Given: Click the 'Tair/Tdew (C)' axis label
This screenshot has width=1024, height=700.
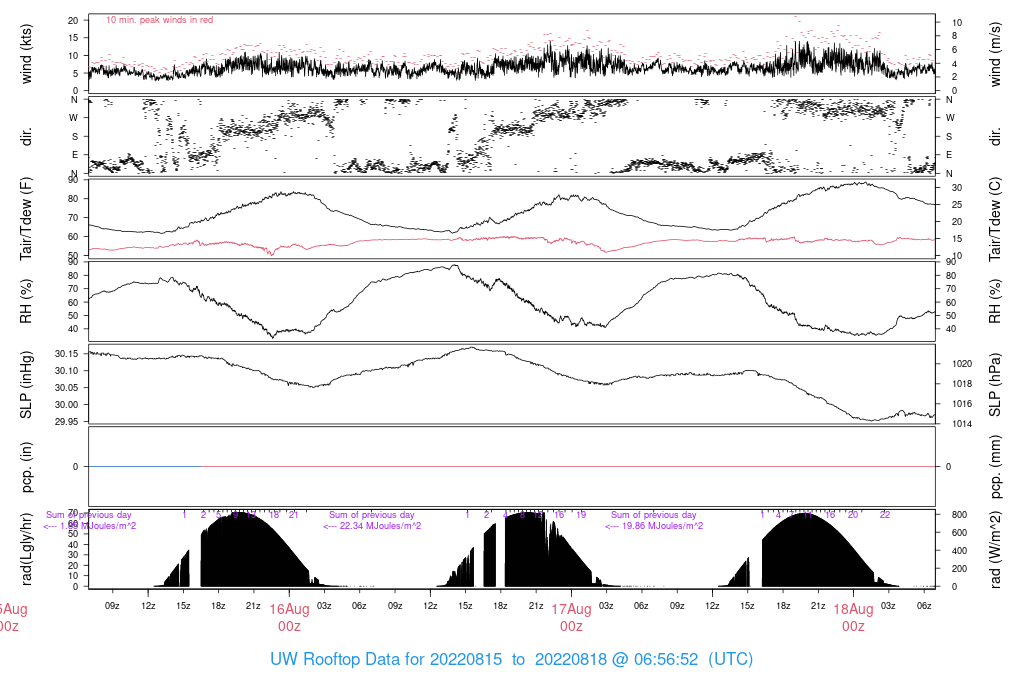Looking at the screenshot, I should (995, 219).
